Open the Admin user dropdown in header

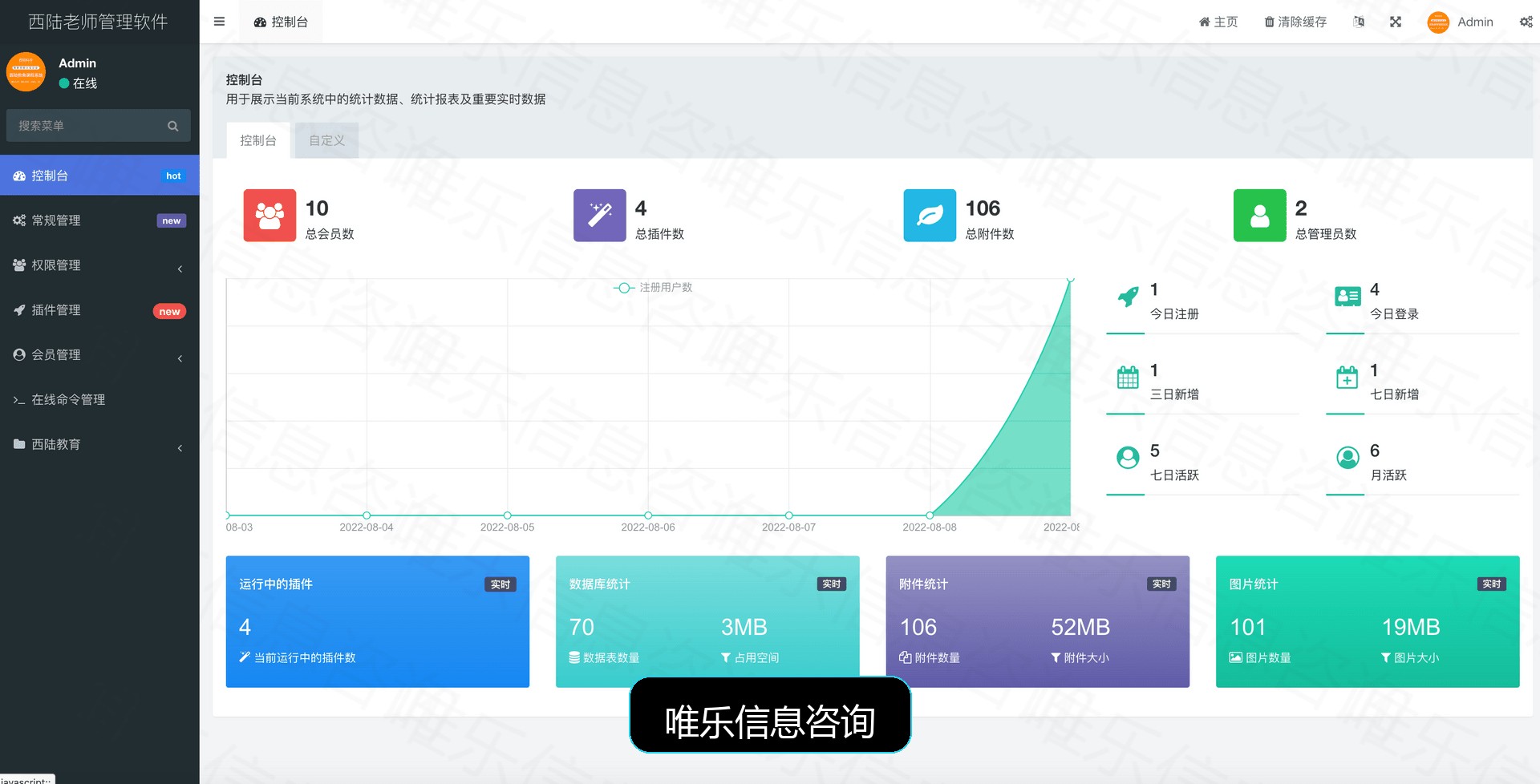[x=1461, y=22]
